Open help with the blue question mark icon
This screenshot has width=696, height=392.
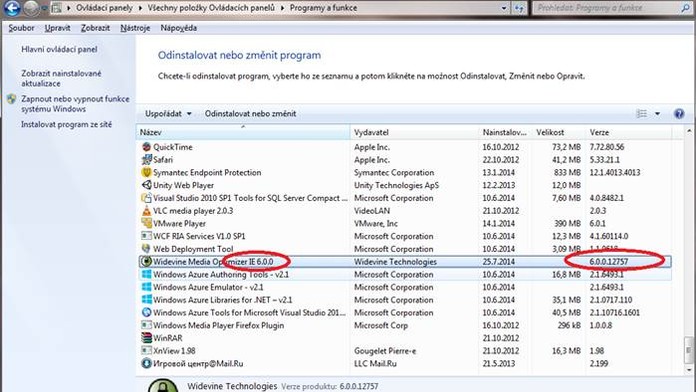point(679,114)
